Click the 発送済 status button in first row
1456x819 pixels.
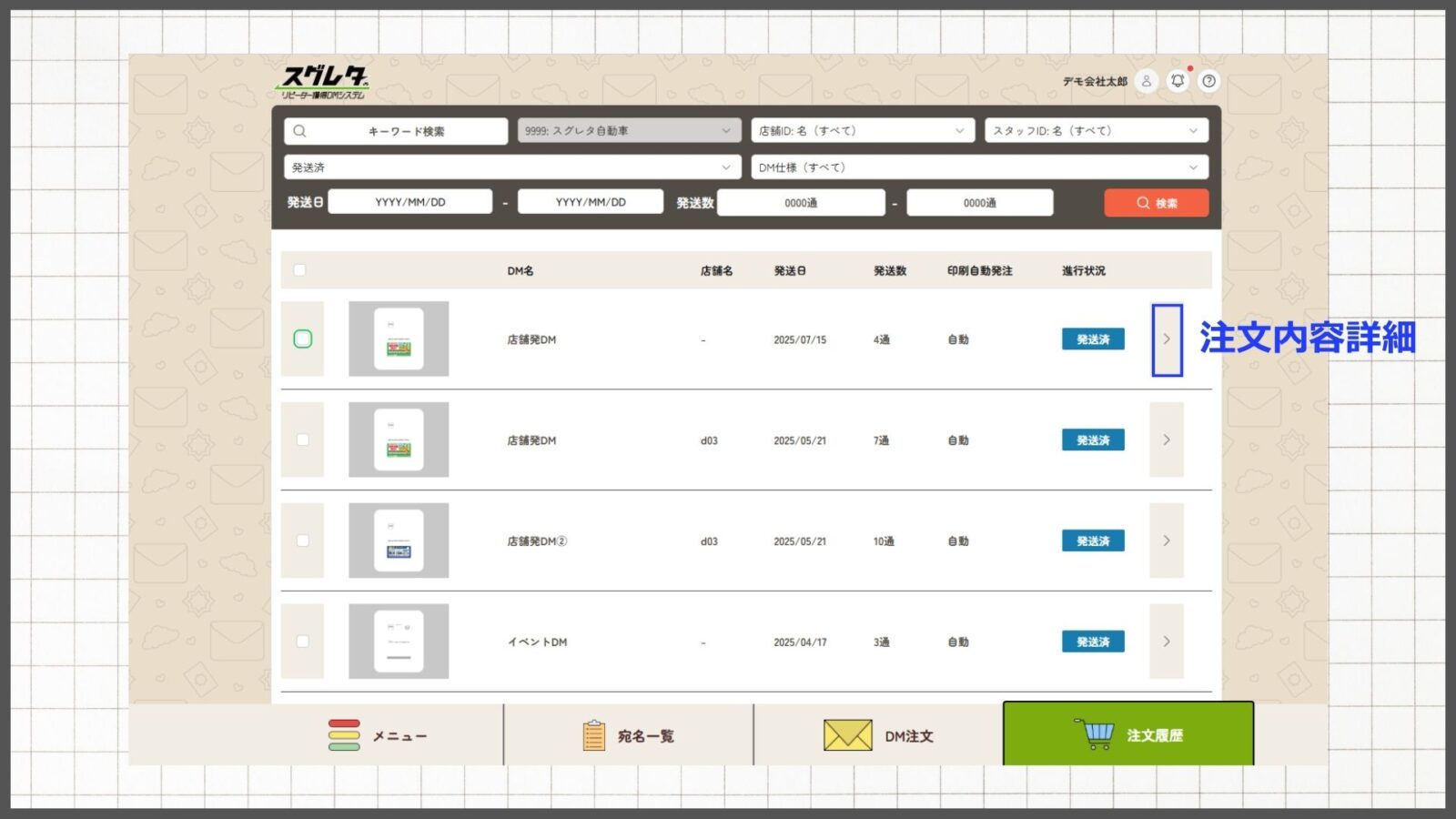pyautogui.click(x=1093, y=339)
